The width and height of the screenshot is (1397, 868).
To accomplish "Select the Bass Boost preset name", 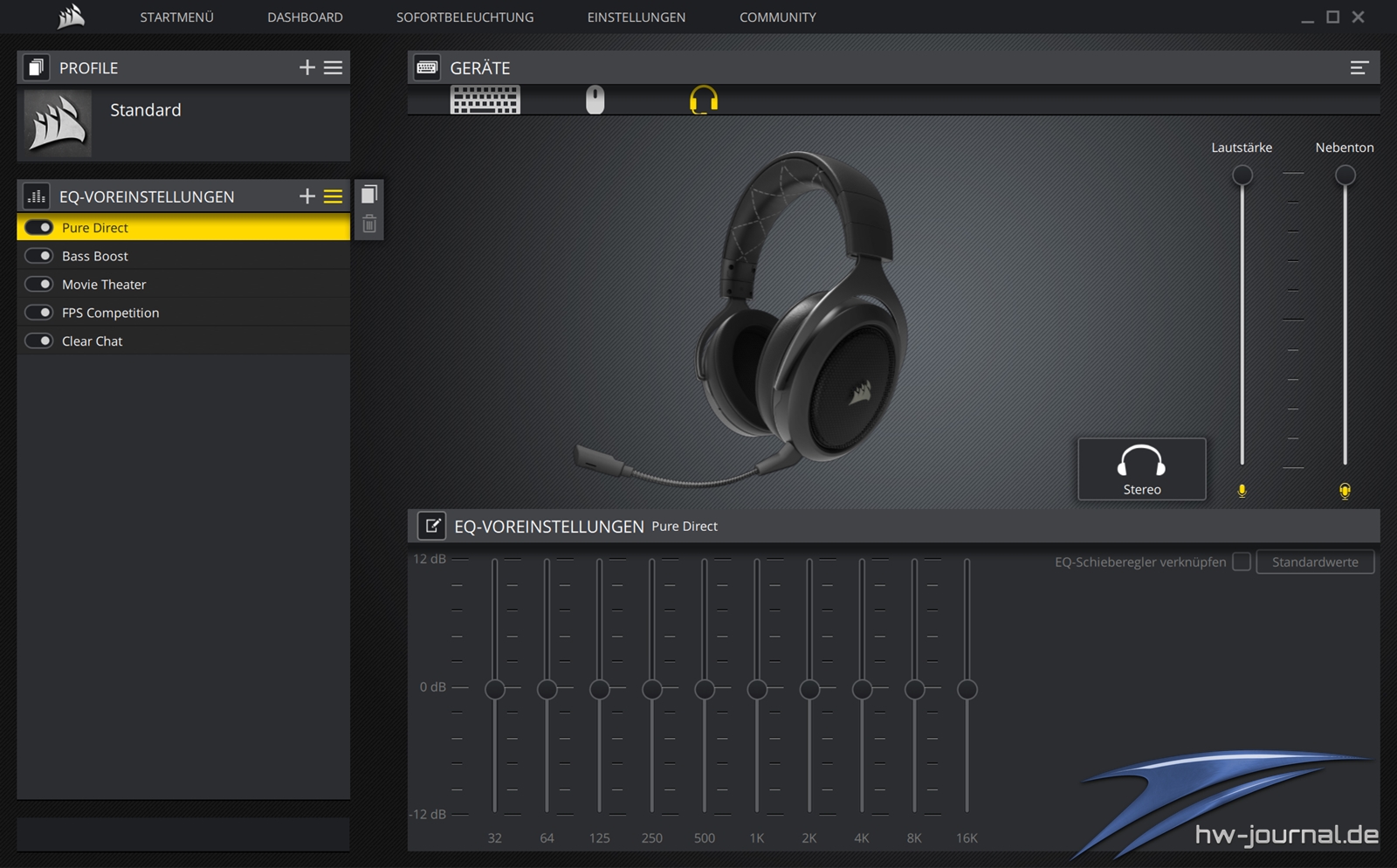I will tap(95, 256).
